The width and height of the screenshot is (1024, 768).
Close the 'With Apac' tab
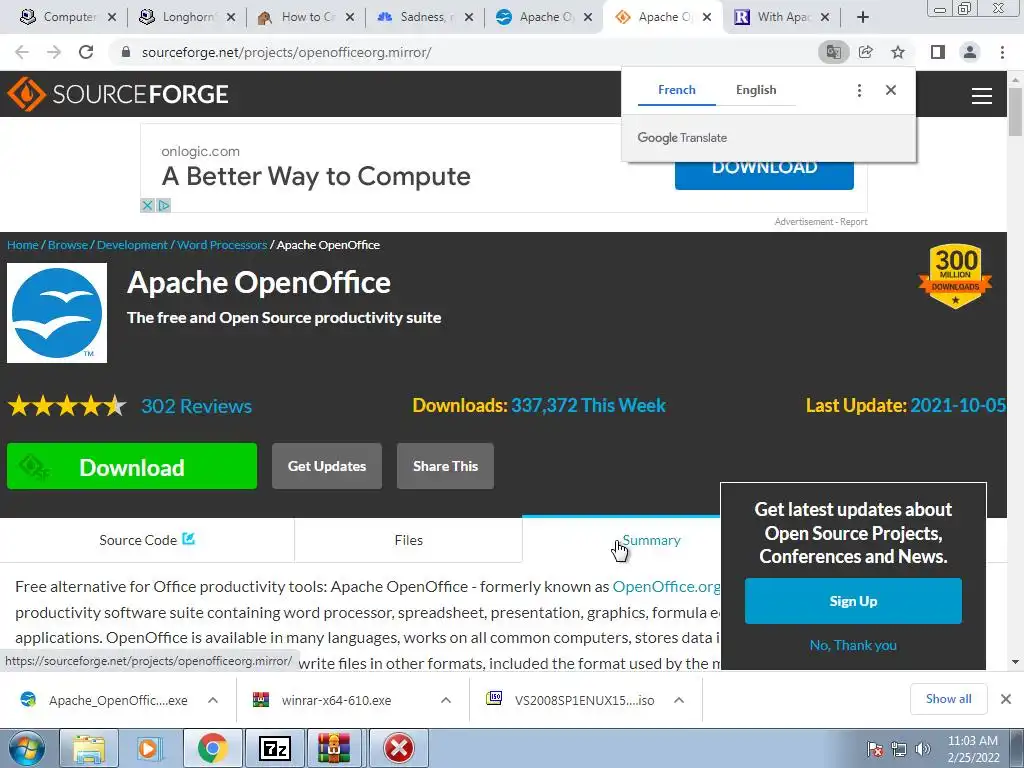tap(825, 18)
